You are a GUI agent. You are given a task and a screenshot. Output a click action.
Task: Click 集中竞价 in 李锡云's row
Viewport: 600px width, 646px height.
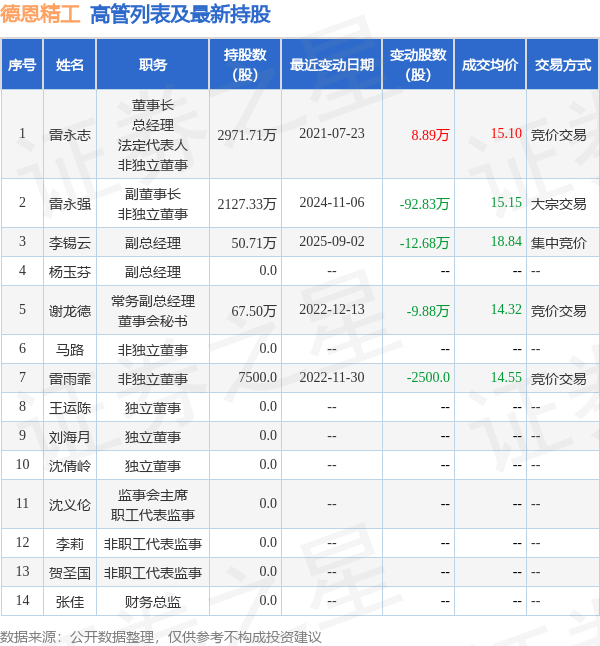point(558,243)
